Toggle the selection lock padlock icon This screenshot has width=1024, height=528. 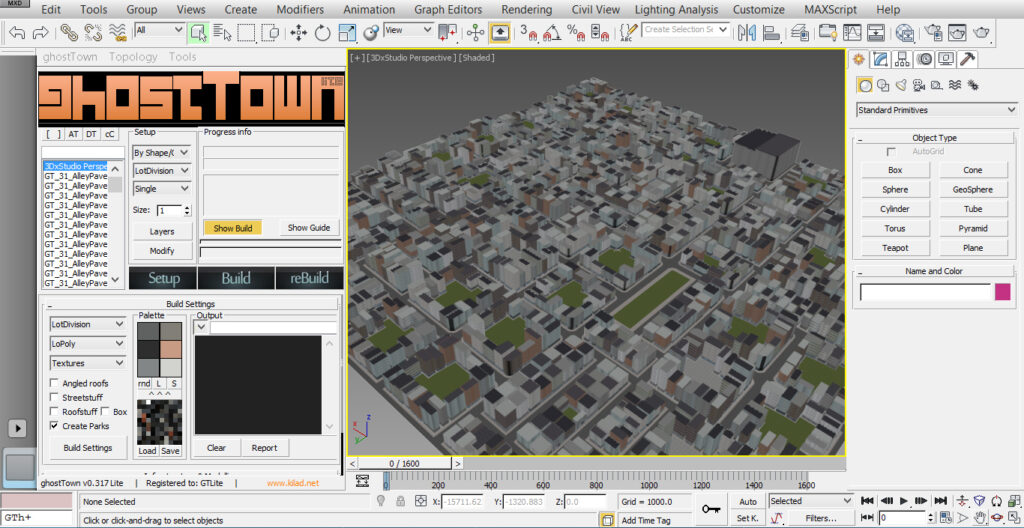click(400, 501)
